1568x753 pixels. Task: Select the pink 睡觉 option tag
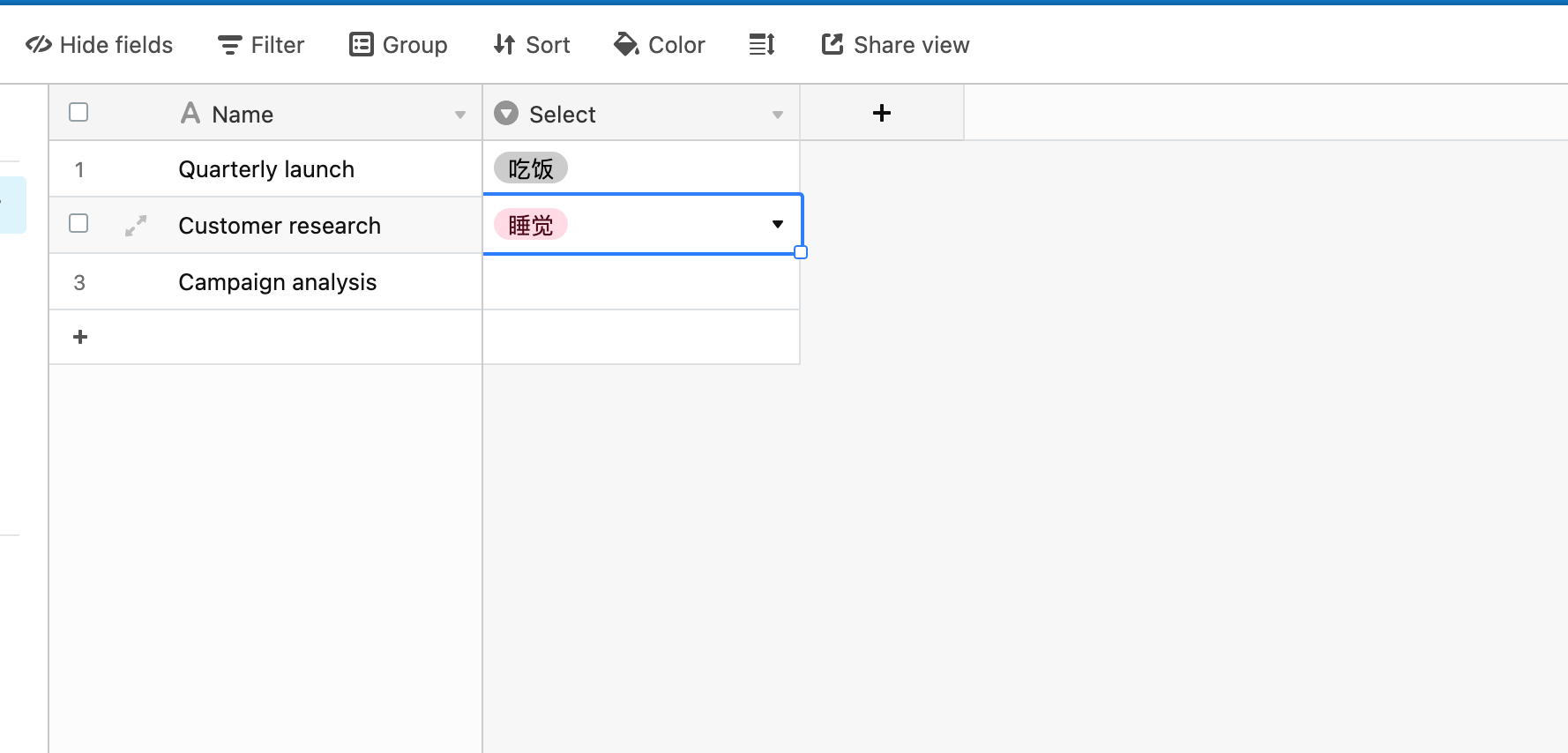531,225
